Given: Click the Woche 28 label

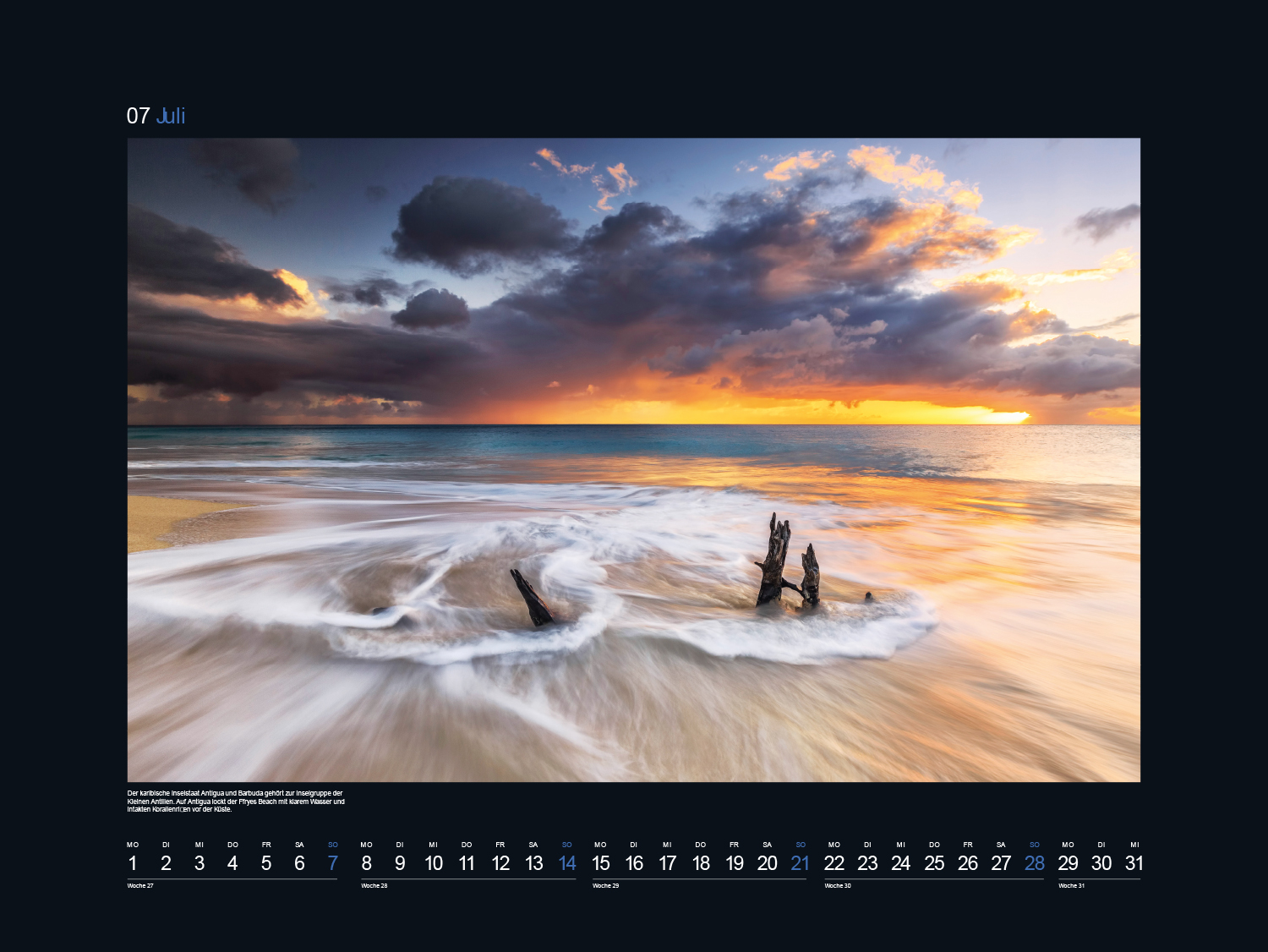Looking at the screenshot, I should tap(374, 886).
